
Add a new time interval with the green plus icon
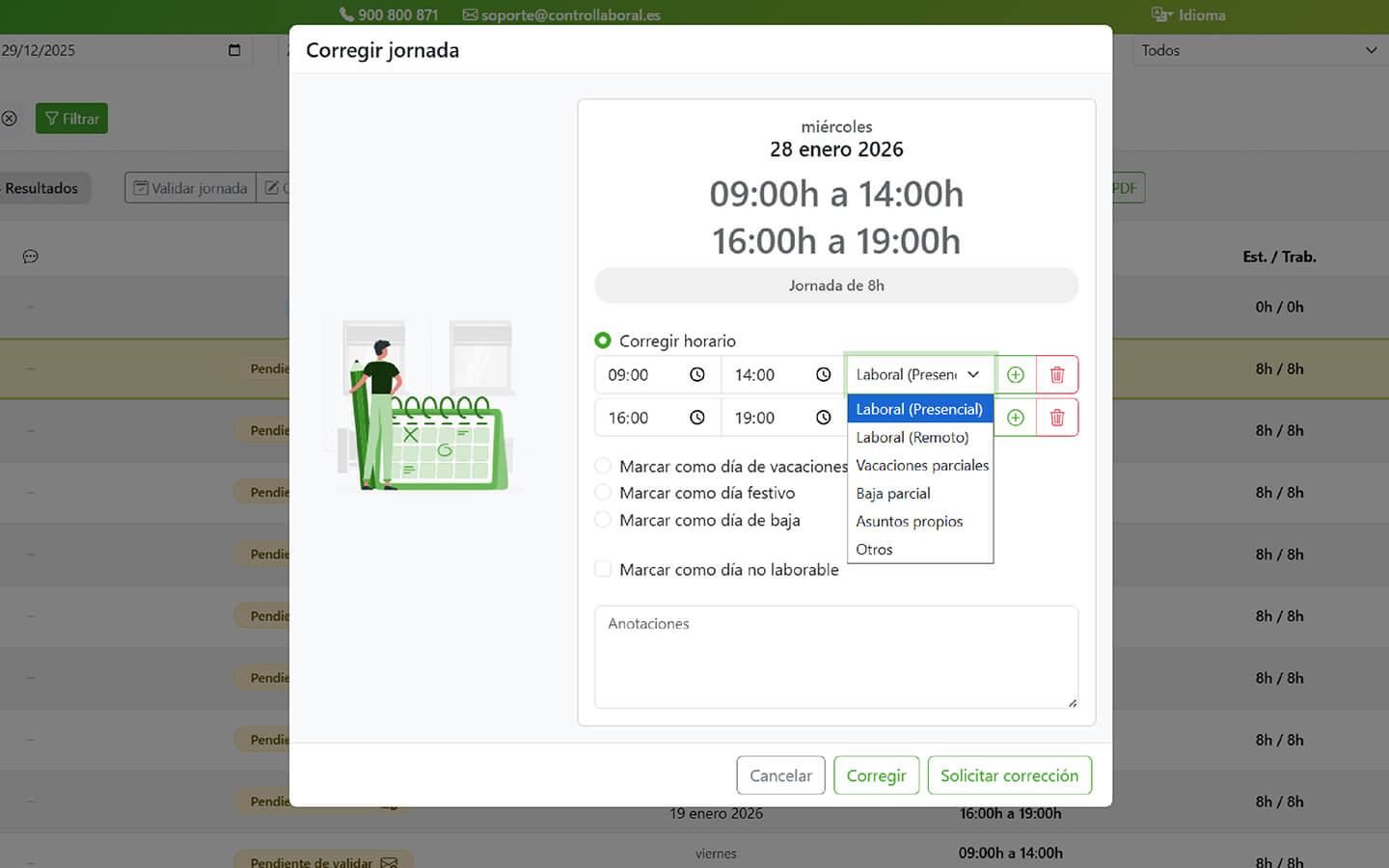click(x=1015, y=374)
